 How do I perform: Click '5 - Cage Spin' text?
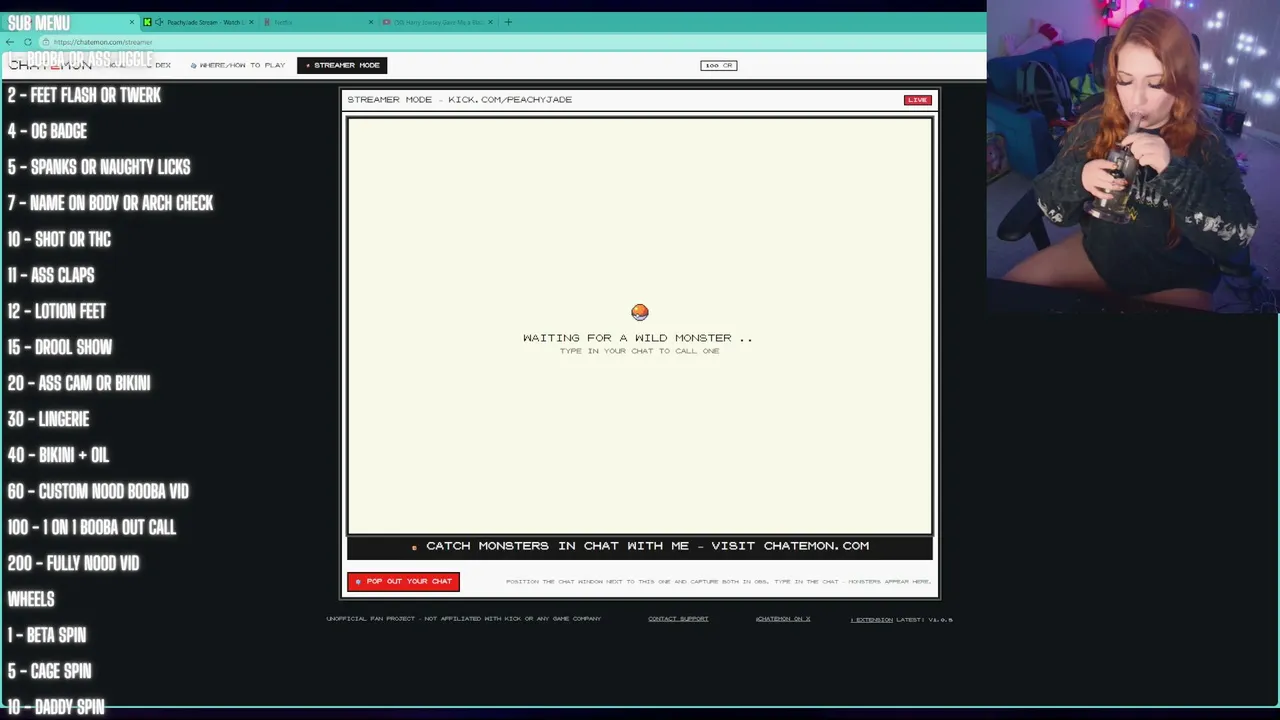point(49,671)
